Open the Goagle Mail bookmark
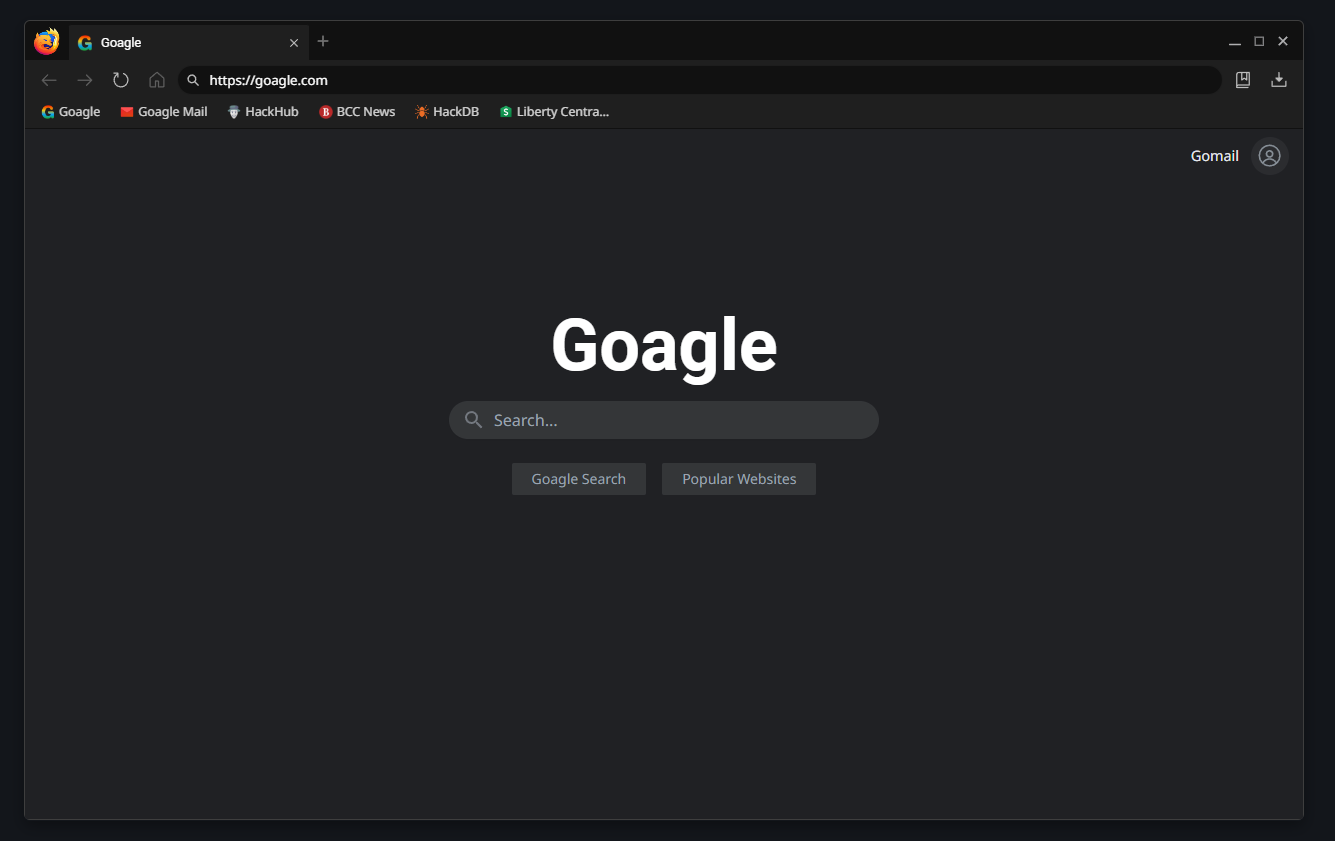This screenshot has height=841, width=1335. tap(164, 112)
